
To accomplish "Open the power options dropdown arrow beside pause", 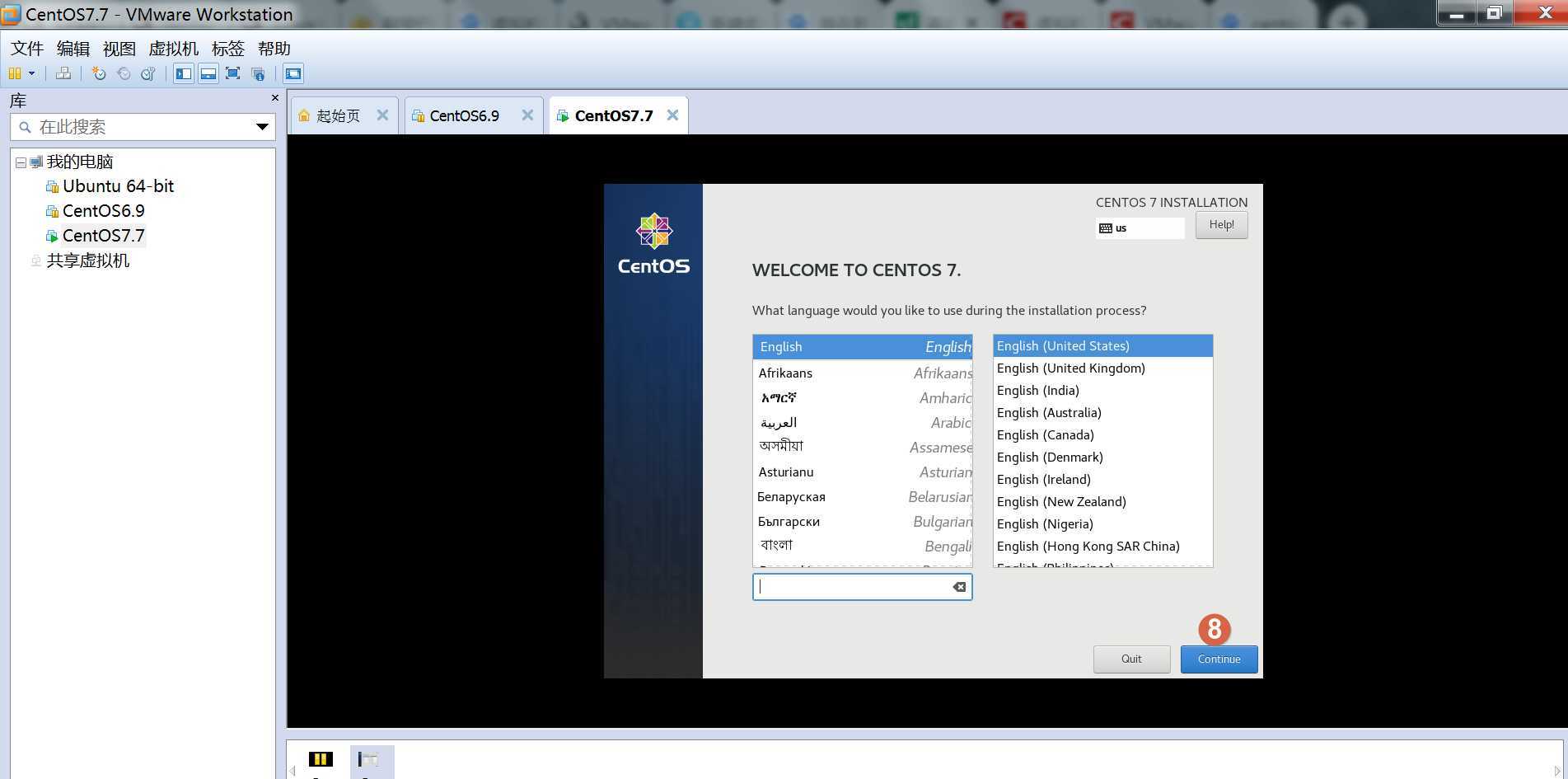I will [32, 73].
